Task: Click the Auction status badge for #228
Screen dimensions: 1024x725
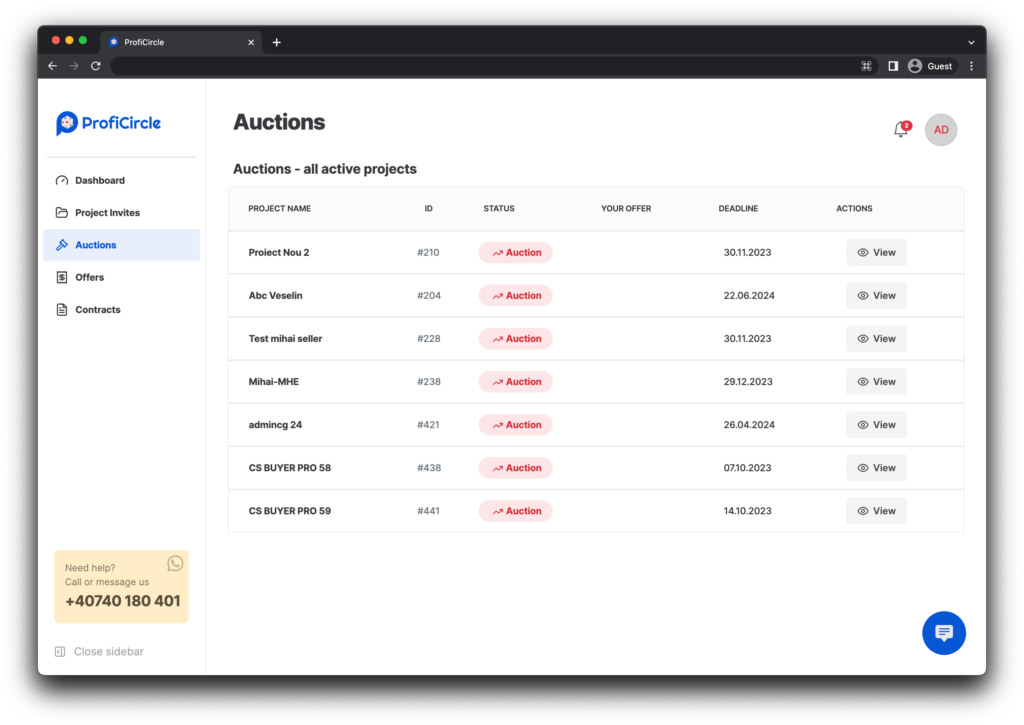Action: pyautogui.click(x=516, y=338)
